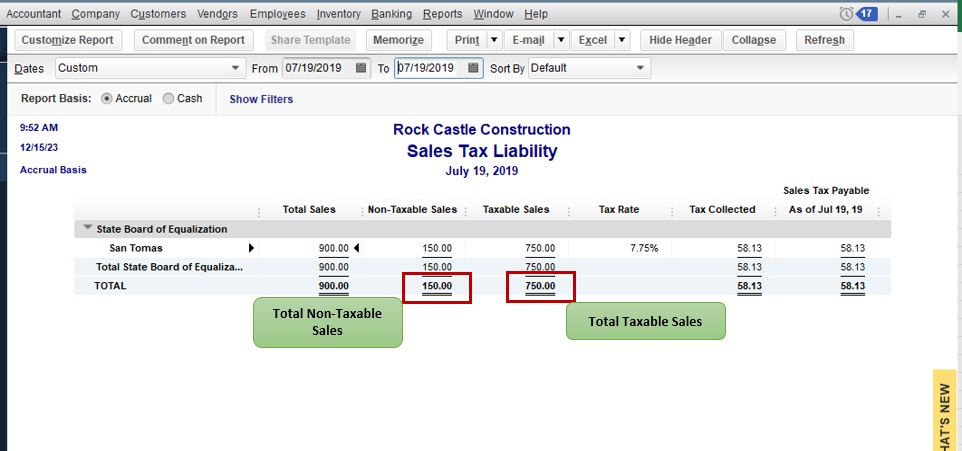Screen dimensions: 962x451
Task: Open the To date calendar picker
Action: (x=473, y=68)
